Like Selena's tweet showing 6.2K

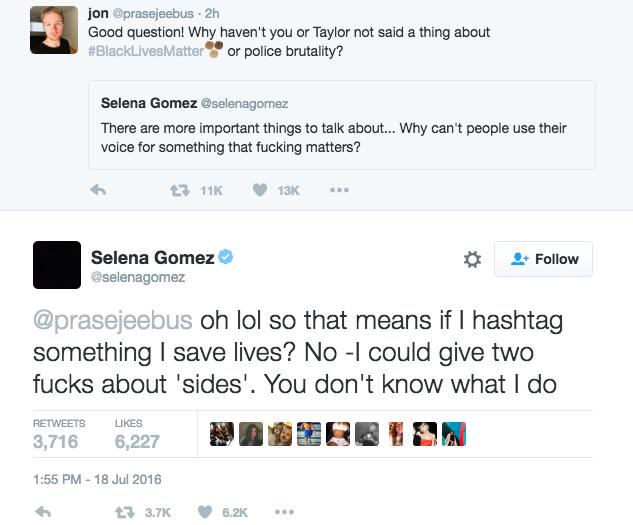coord(205,511)
